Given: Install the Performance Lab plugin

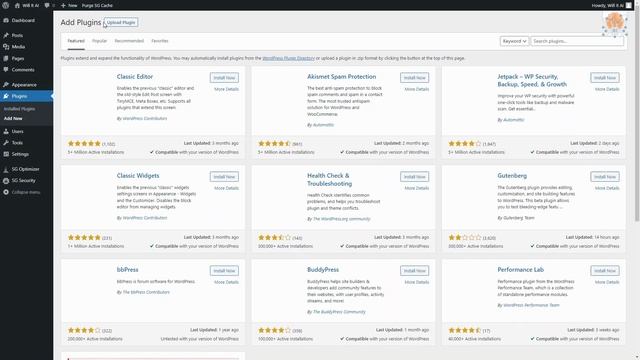Looking at the screenshot, I should (604, 271).
